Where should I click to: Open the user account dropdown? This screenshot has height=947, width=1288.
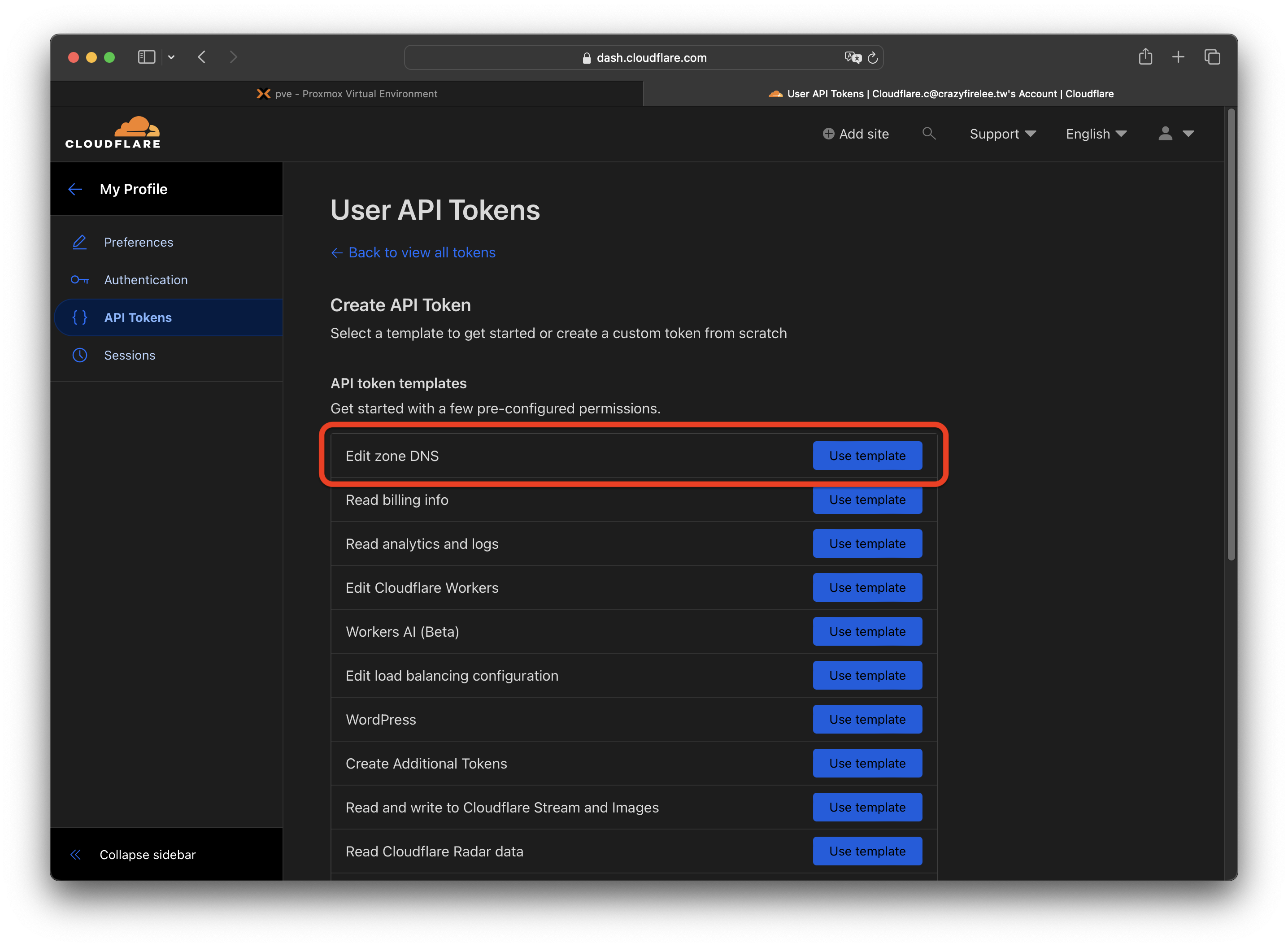point(1175,134)
